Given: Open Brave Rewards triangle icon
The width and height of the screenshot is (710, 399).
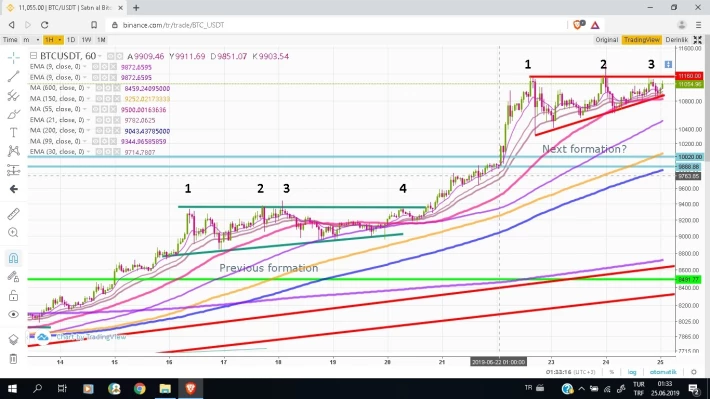Looking at the screenshot, I should pos(595,25).
